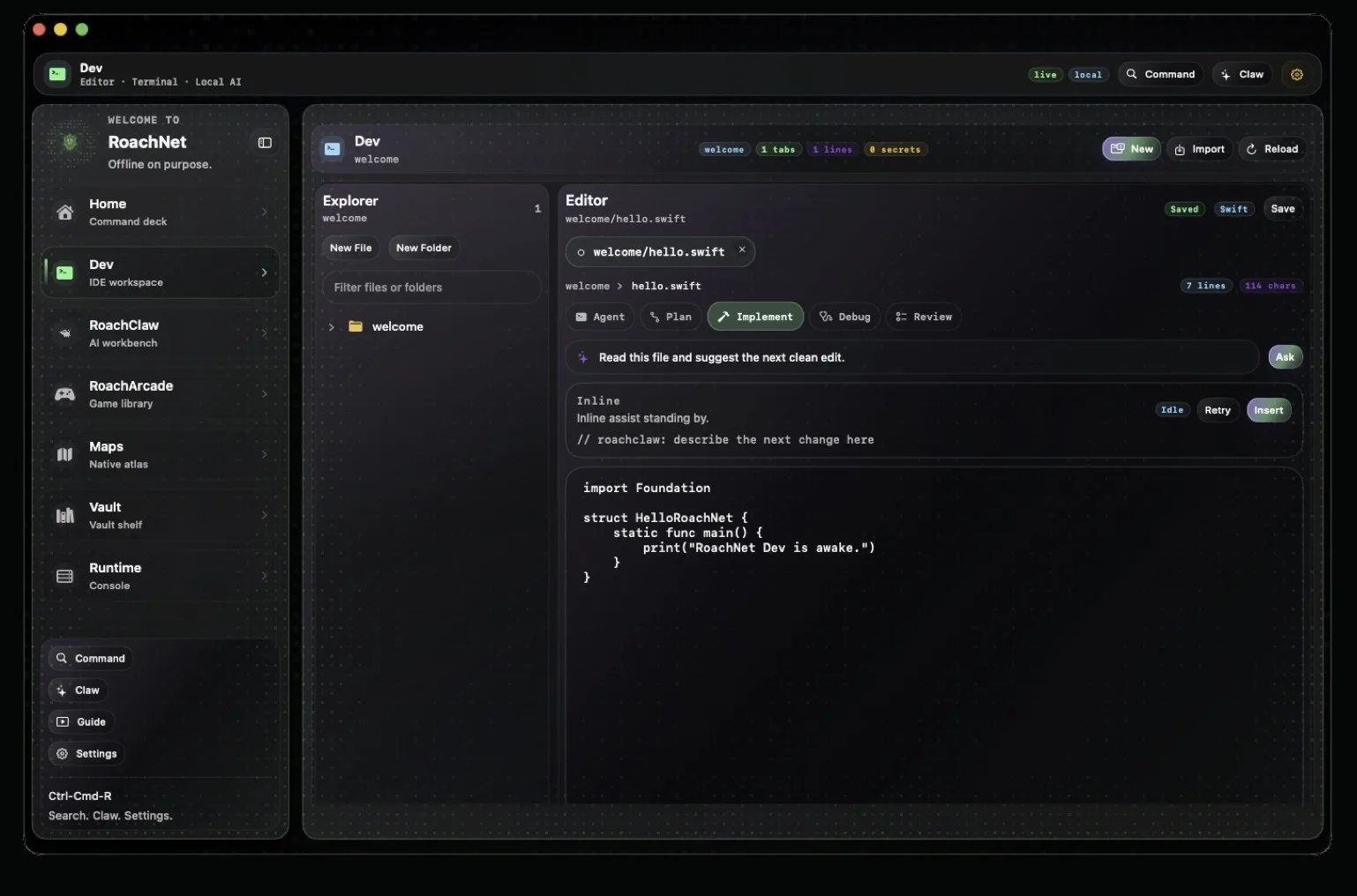Open Runtime Console from sidebar
1357x896 pixels.
(x=161, y=577)
